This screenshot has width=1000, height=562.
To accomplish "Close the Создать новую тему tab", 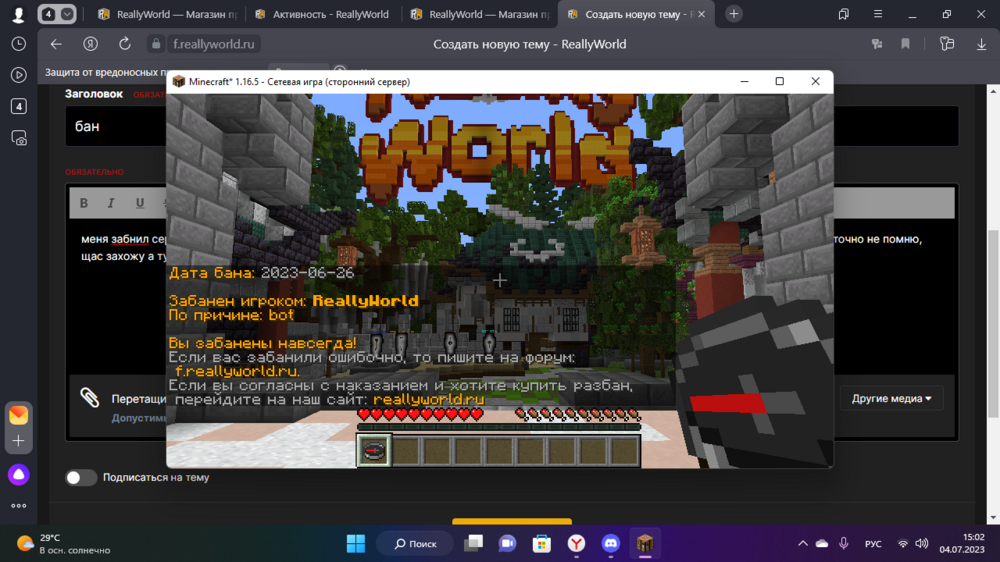I will pyautogui.click(x=702, y=14).
